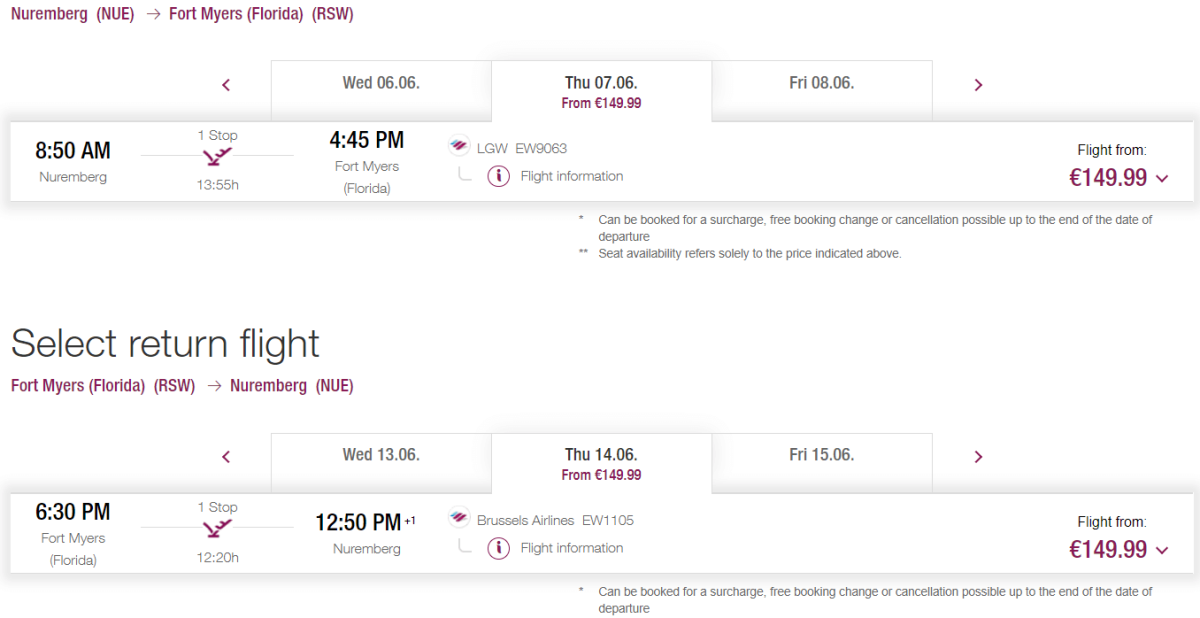Expand return flight €149.99 fare options

pyautogui.click(x=1161, y=551)
